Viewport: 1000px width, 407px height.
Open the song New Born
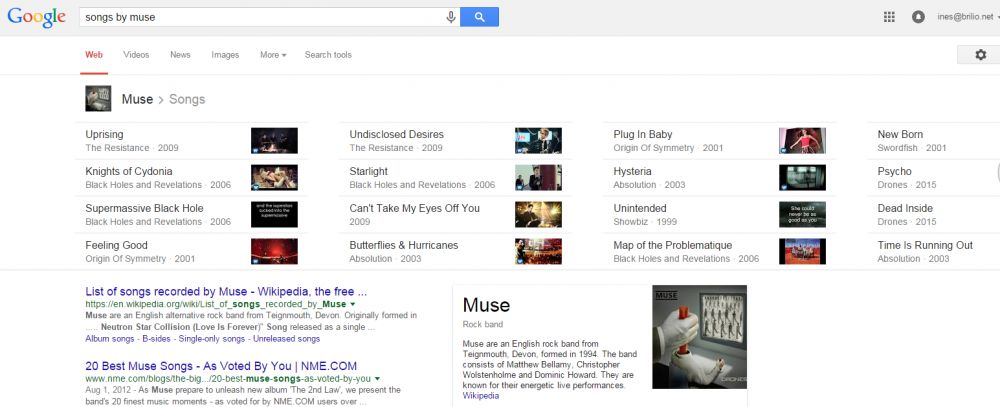900,134
